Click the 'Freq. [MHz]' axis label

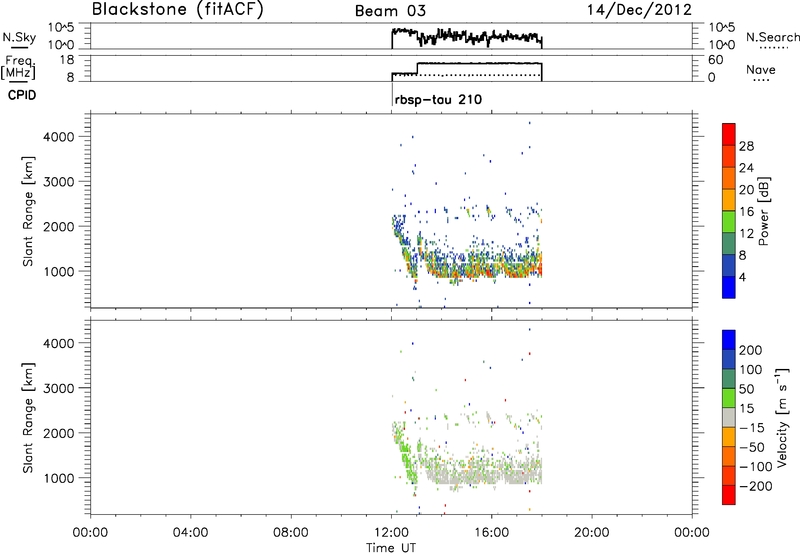click(x=18, y=67)
